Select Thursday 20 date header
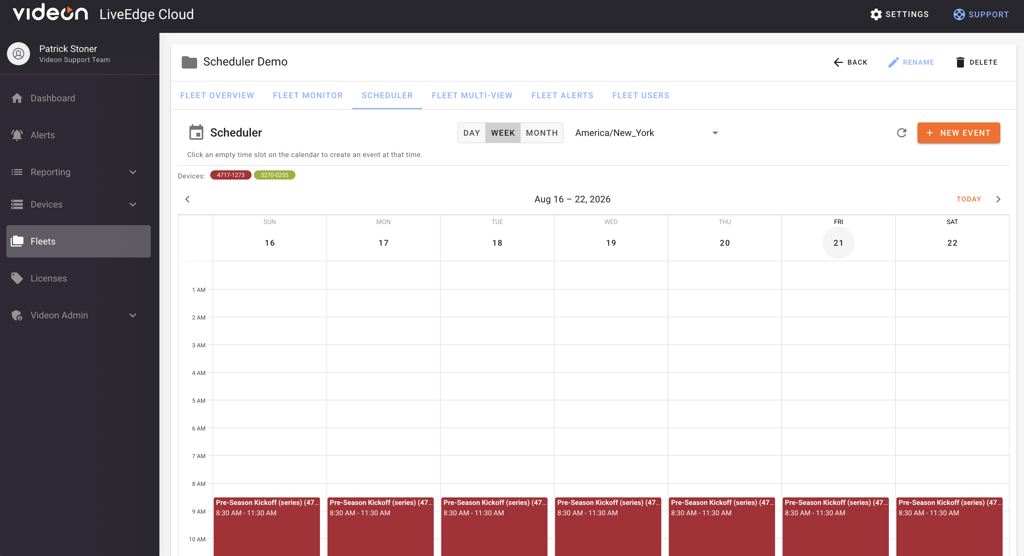1024x556 pixels. (x=725, y=242)
